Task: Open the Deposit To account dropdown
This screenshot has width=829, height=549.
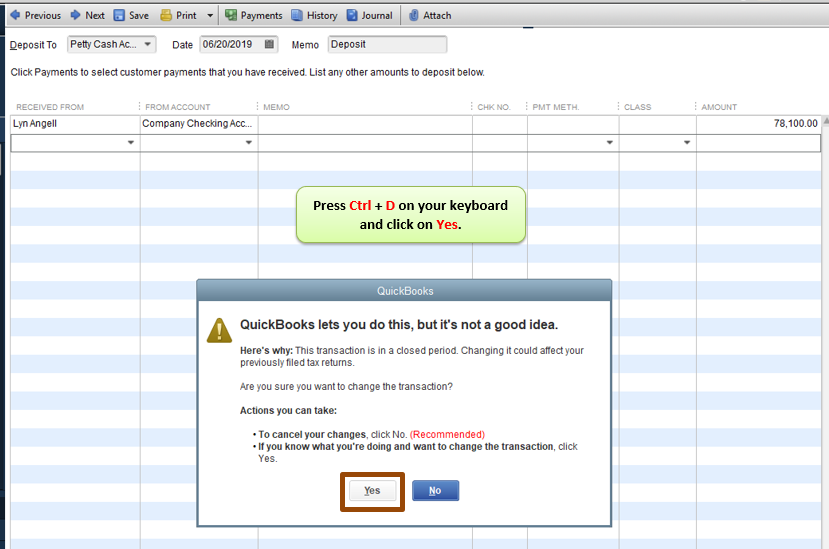Action: pos(148,44)
